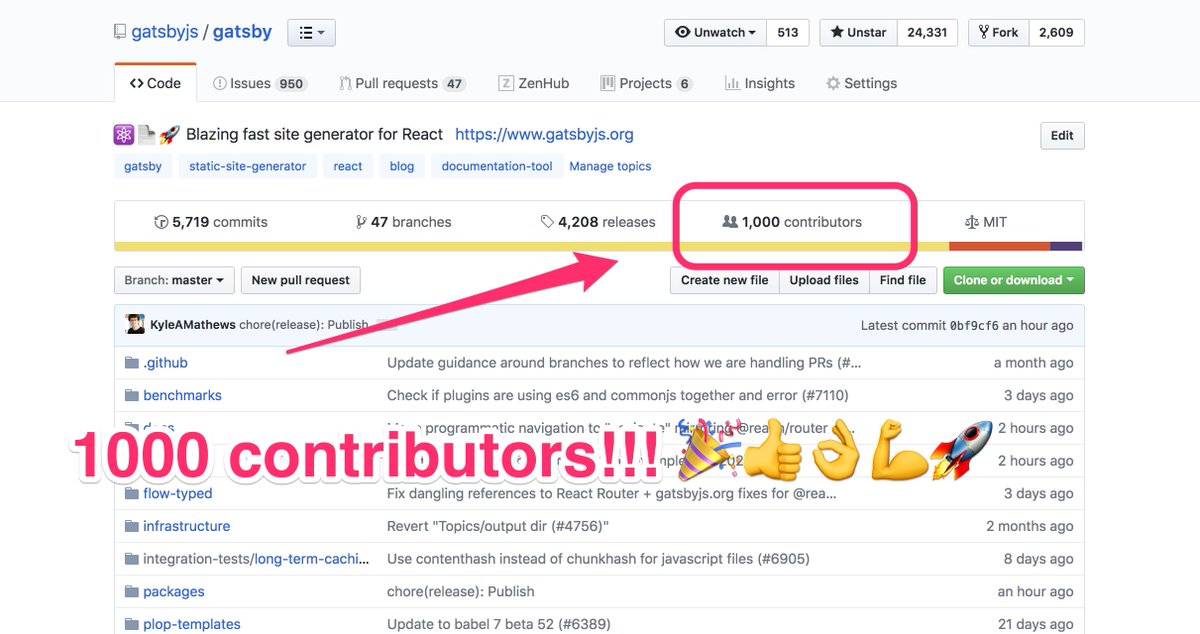The height and width of the screenshot is (634, 1200).
Task: Switch to the Issues tab
Action: [x=259, y=83]
